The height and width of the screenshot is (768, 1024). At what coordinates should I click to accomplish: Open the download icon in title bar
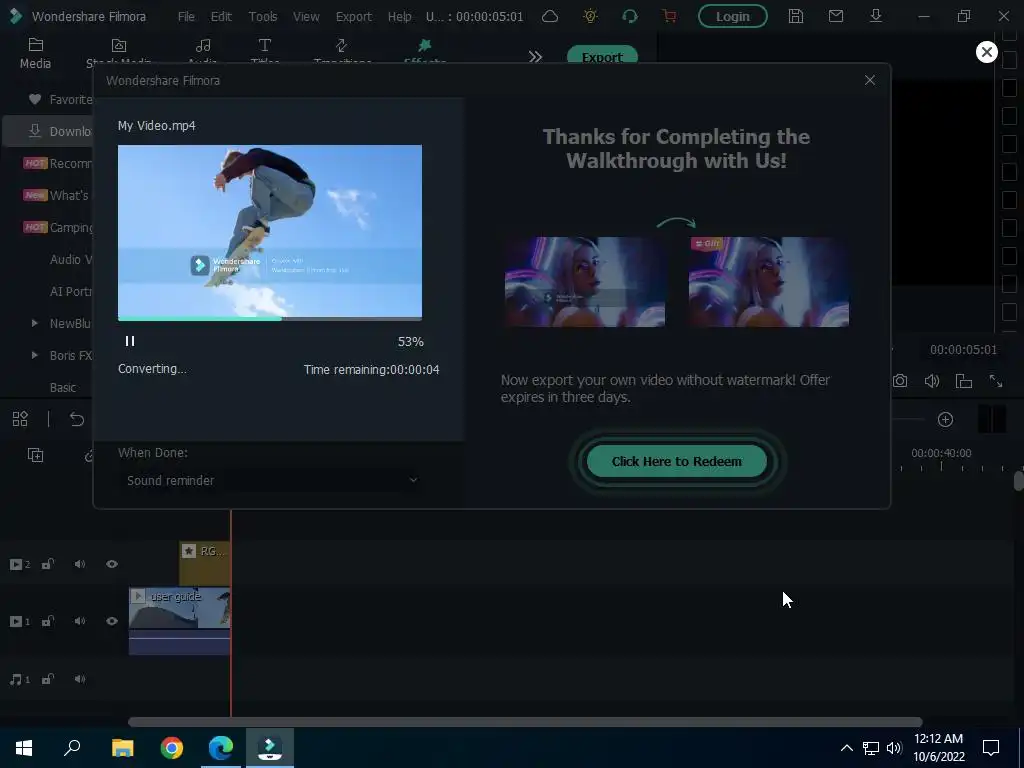click(876, 16)
